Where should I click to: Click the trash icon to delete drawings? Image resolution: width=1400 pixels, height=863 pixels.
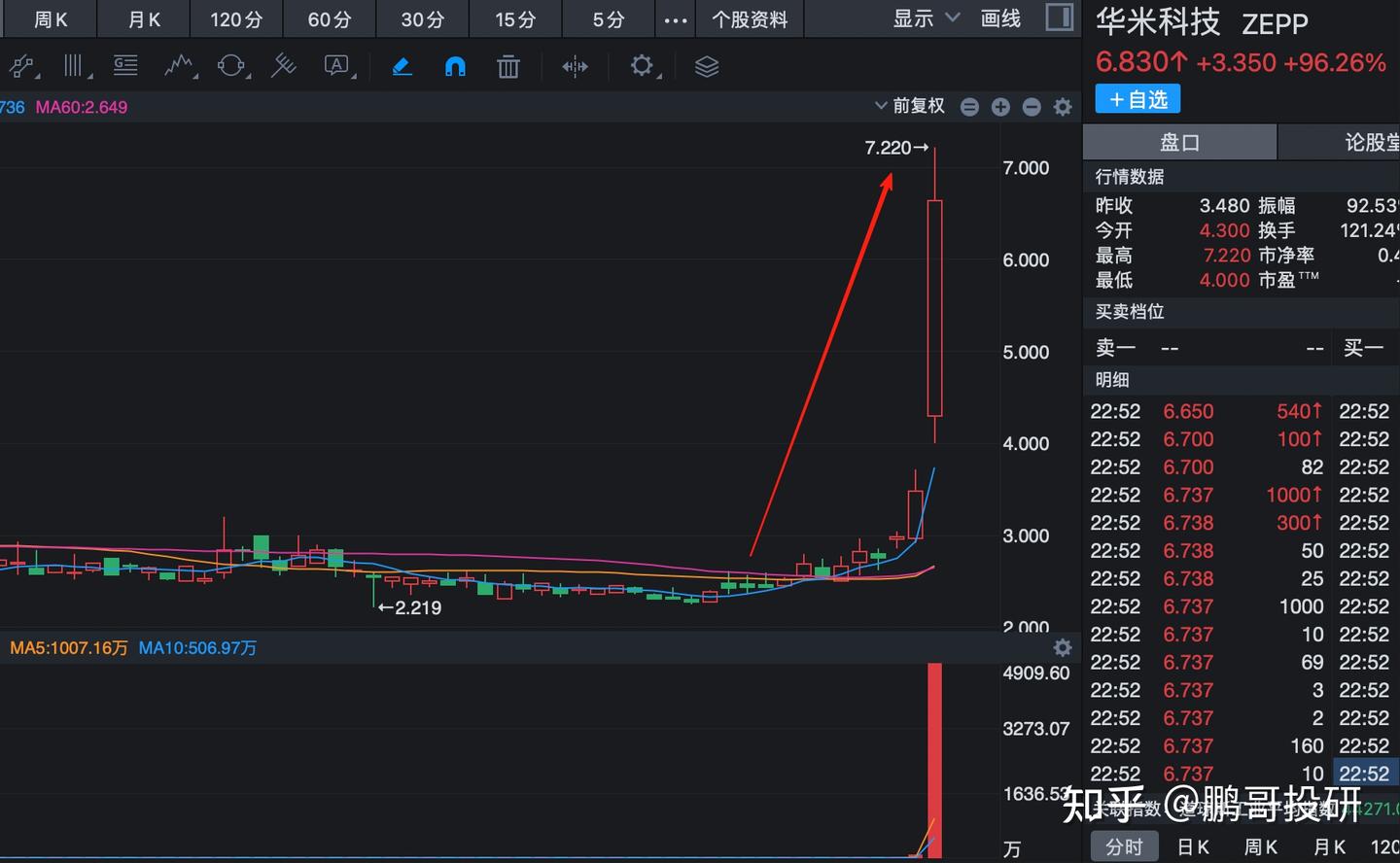click(507, 66)
